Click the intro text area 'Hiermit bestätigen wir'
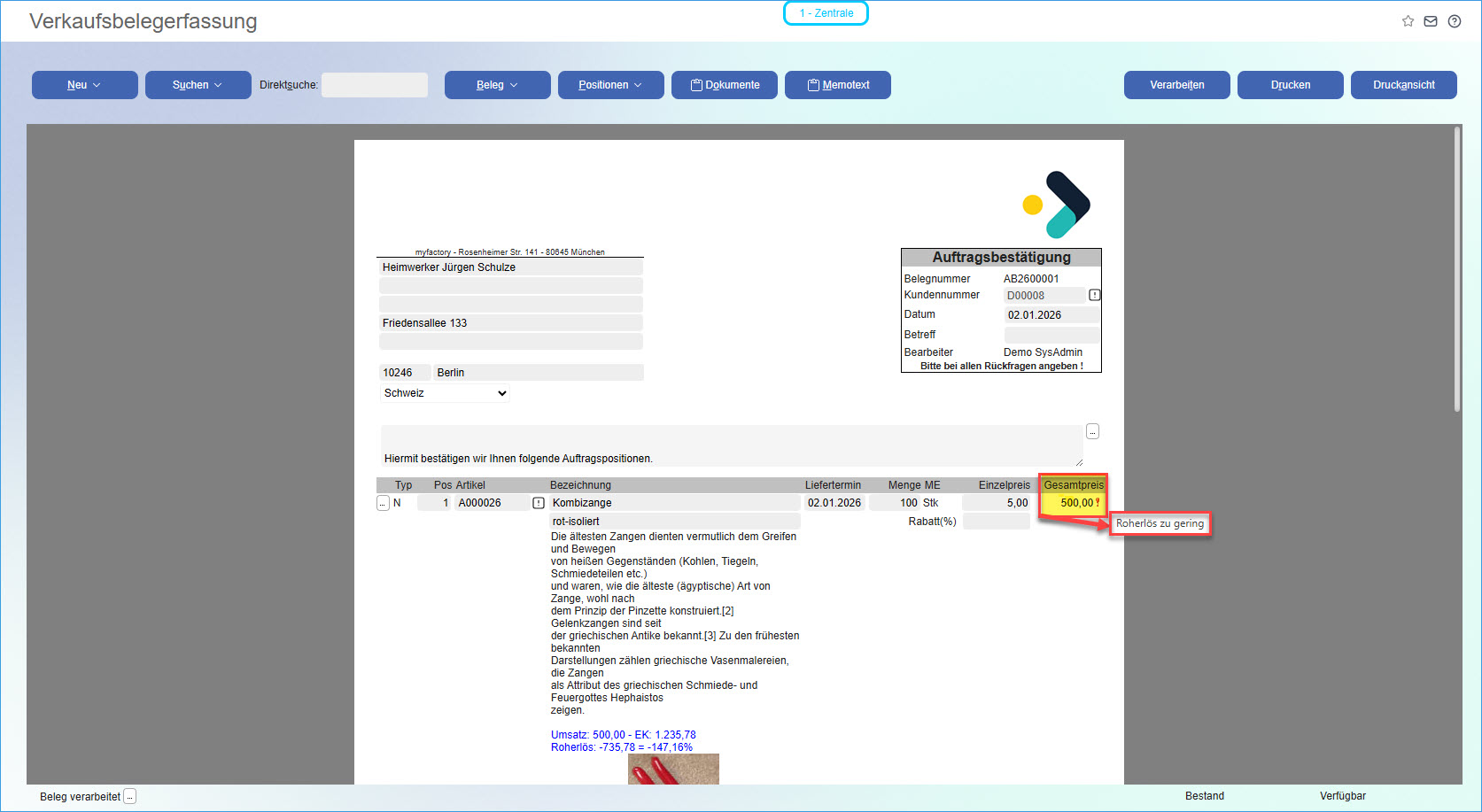Image resolution: width=1482 pixels, height=812 pixels. (732, 445)
